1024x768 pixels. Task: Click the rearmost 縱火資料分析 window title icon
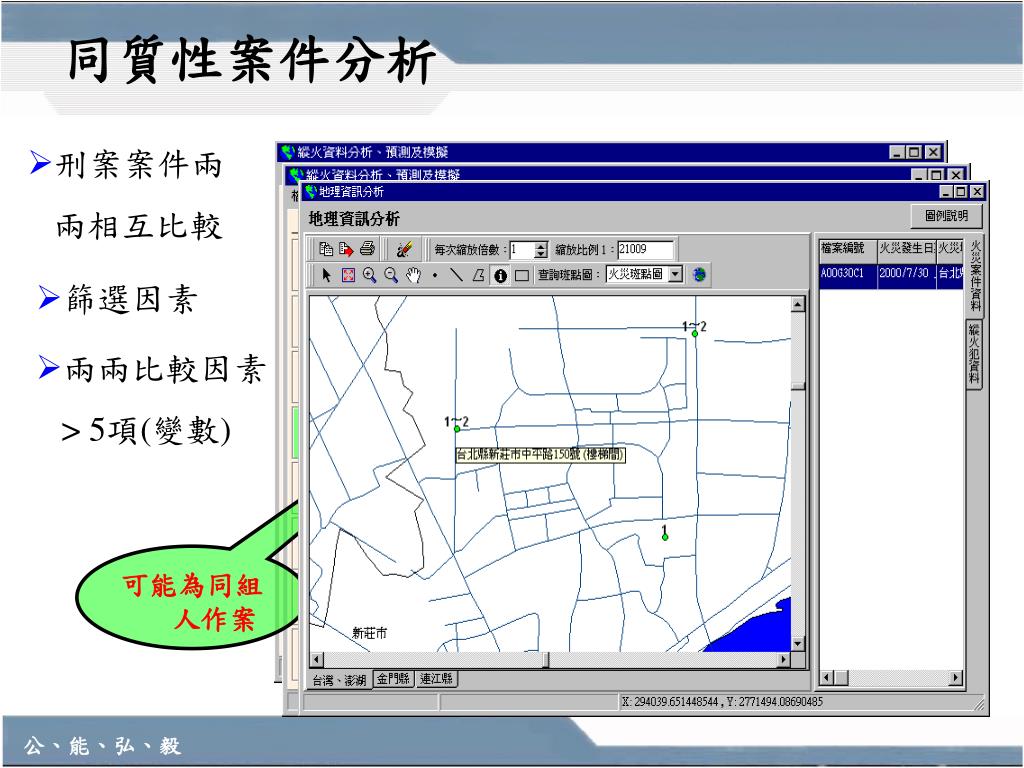pos(287,152)
